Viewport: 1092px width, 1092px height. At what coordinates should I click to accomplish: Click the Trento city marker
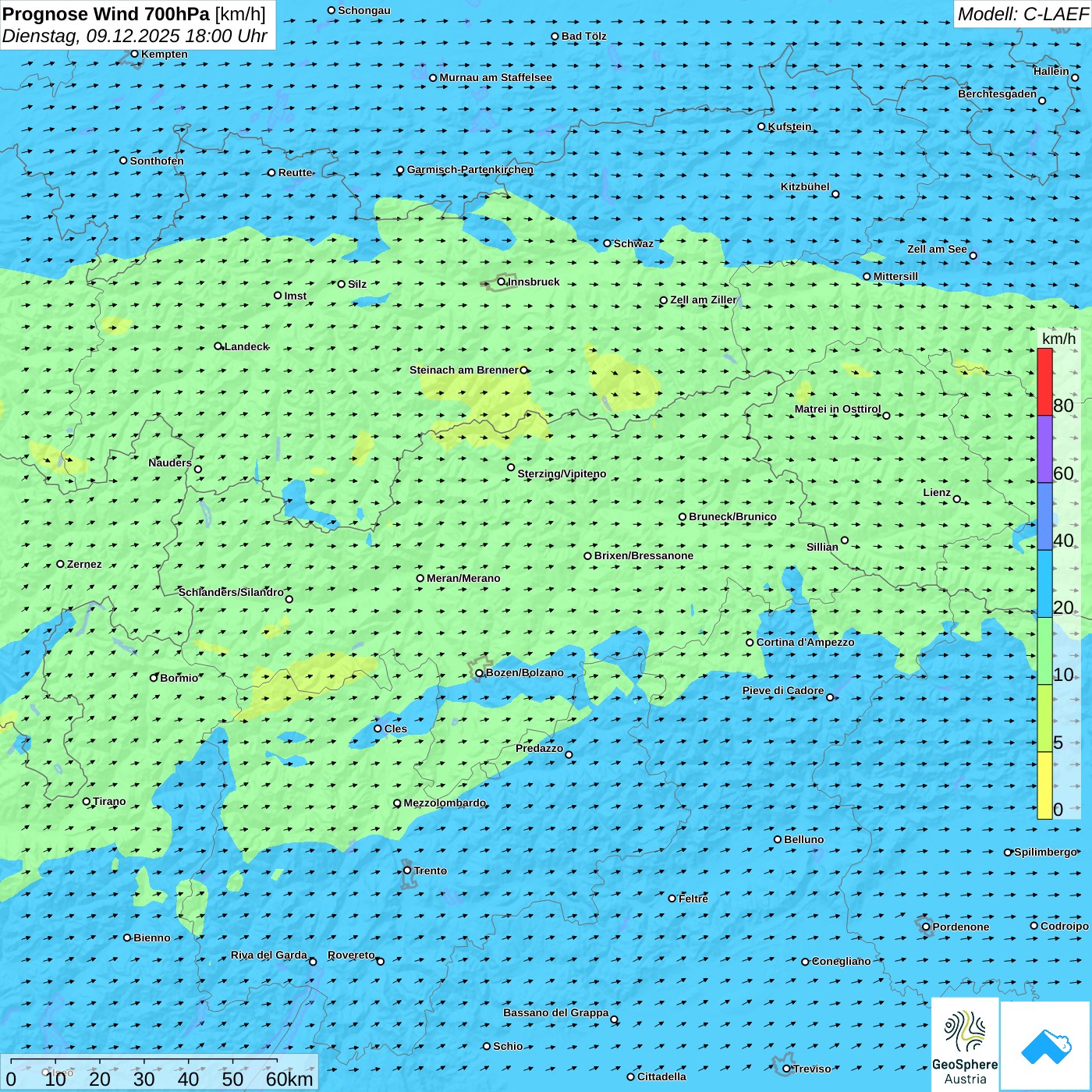[x=407, y=870]
